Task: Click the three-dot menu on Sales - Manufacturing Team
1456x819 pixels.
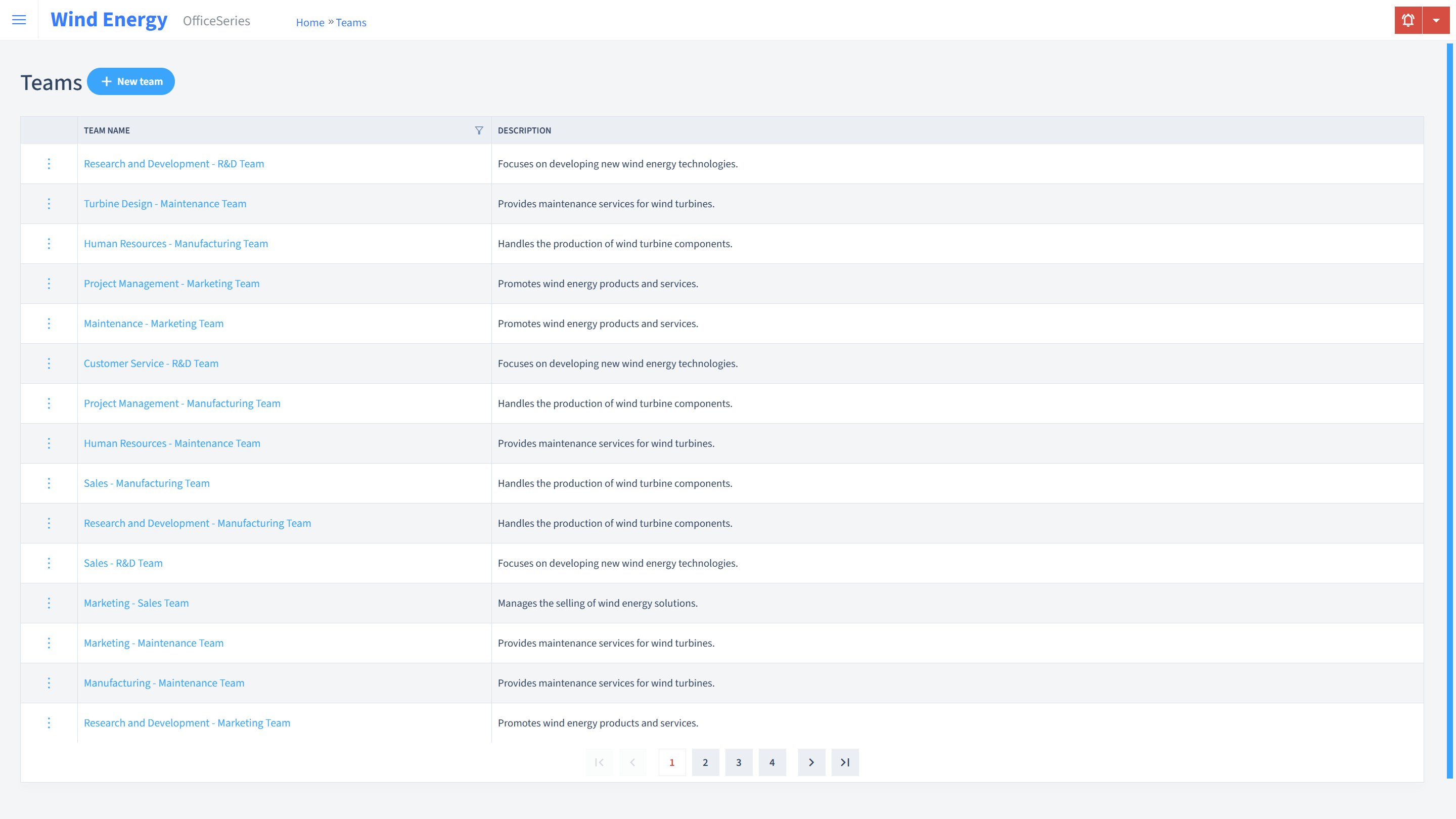Action: (x=49, y=483)
